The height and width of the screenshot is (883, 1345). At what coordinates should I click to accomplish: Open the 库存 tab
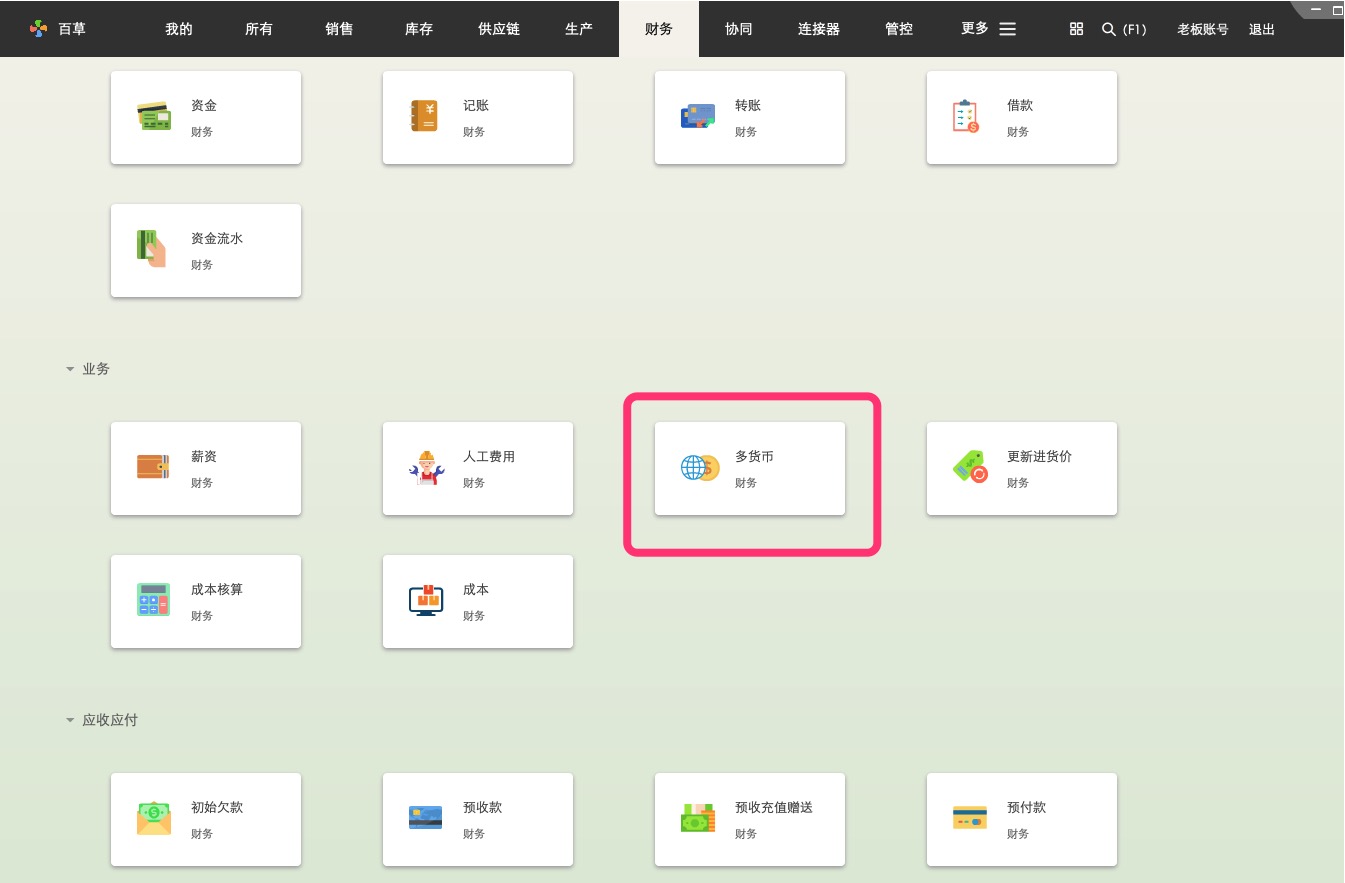coord(419,29)
